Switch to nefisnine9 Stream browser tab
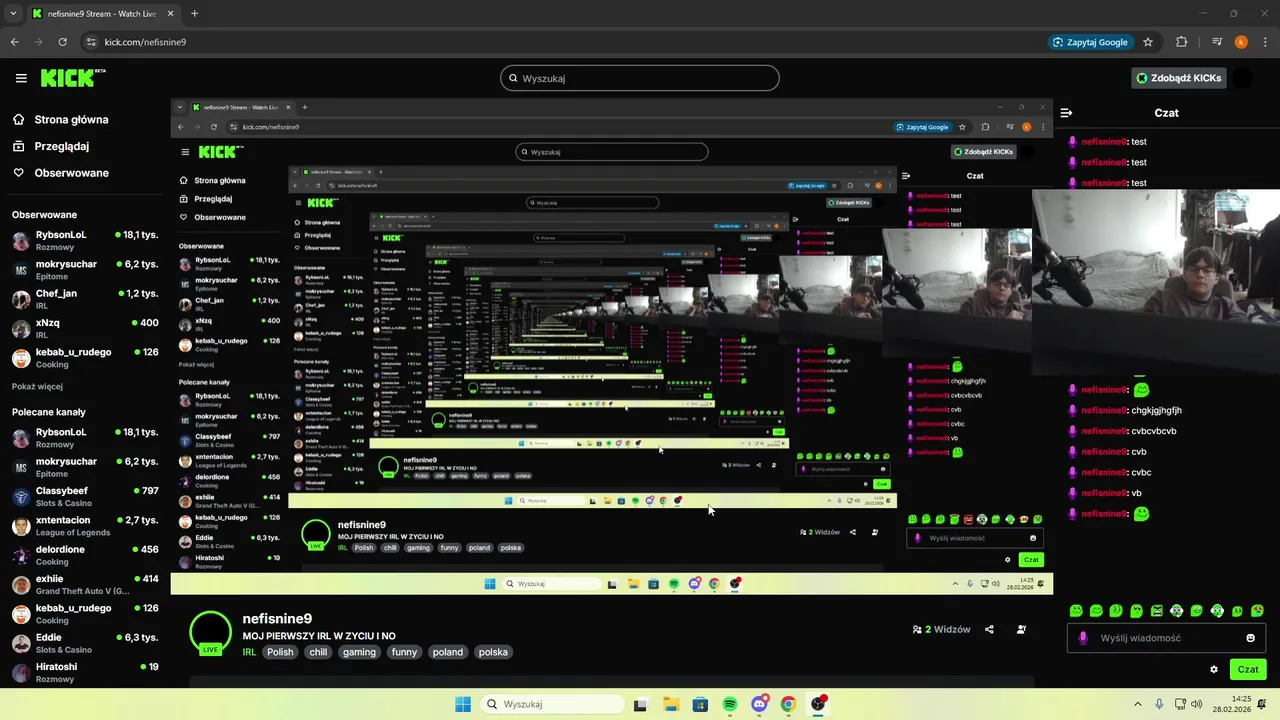 [103, 14]
